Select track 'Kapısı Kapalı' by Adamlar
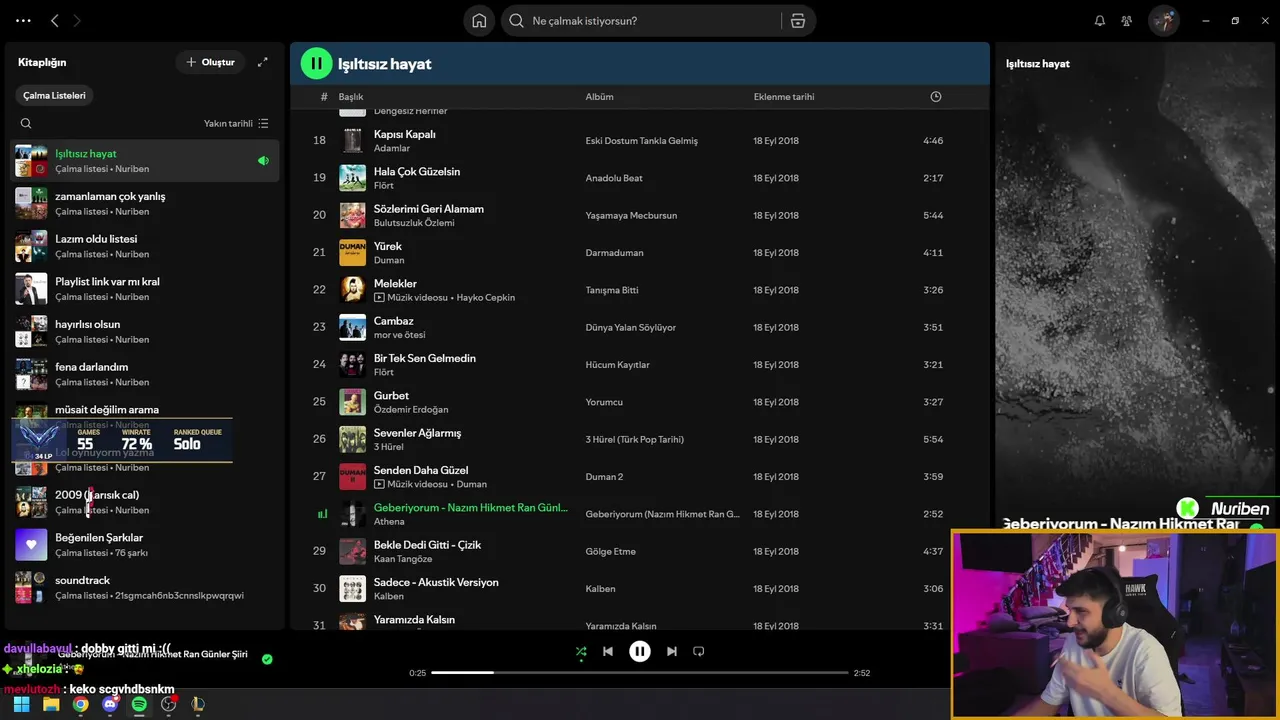The width and height of the screenshot is (1280, 720). (x=639, y=141)
